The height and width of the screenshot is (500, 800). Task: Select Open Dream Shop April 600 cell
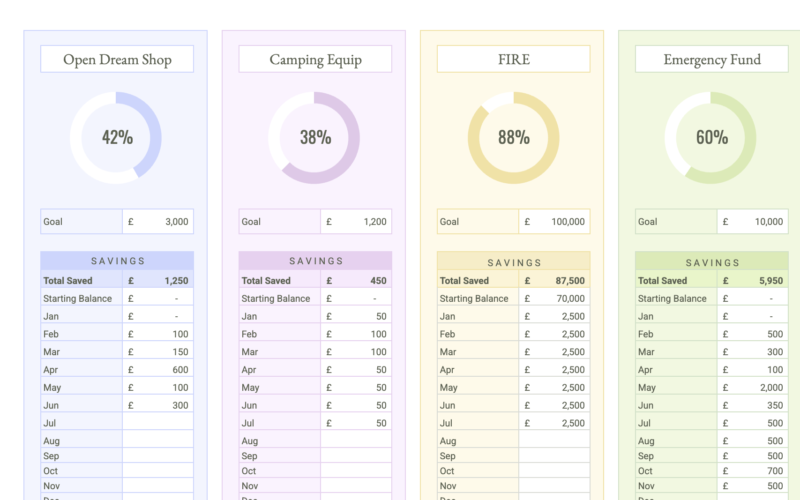pos(158,370)
